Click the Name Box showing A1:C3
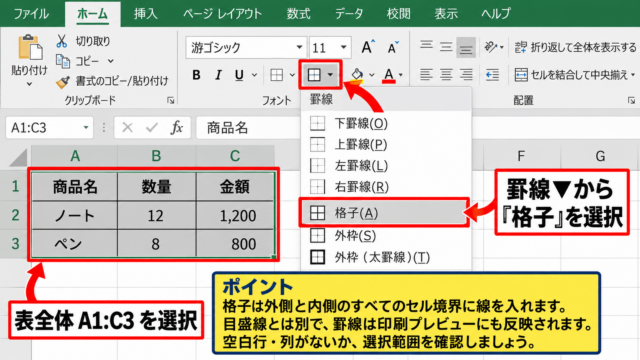Viewport: 640px width, 360px height. click(49, 128)
